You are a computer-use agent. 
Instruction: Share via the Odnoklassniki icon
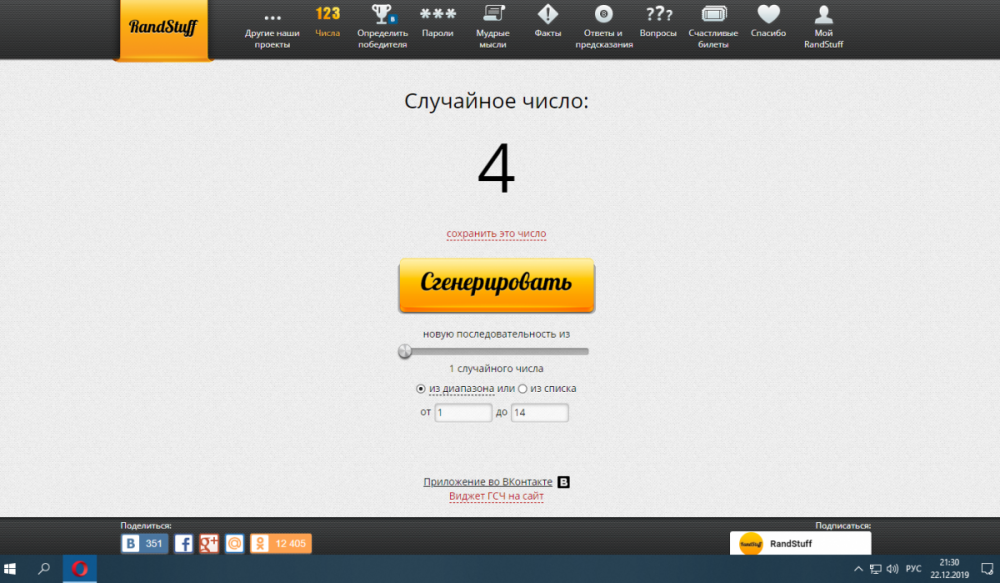tap(259, 543)
